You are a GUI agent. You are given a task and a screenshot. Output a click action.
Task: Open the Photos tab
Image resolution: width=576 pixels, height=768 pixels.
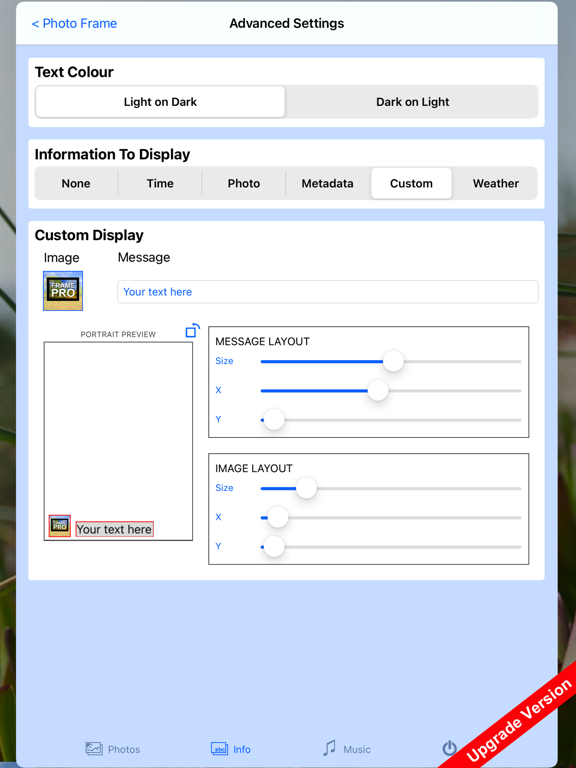[113, 749]
